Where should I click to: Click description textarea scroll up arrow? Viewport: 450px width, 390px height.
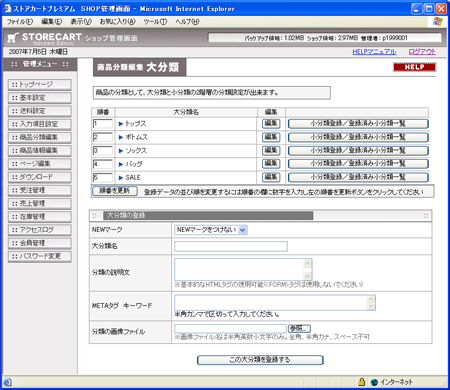point(307,263)
